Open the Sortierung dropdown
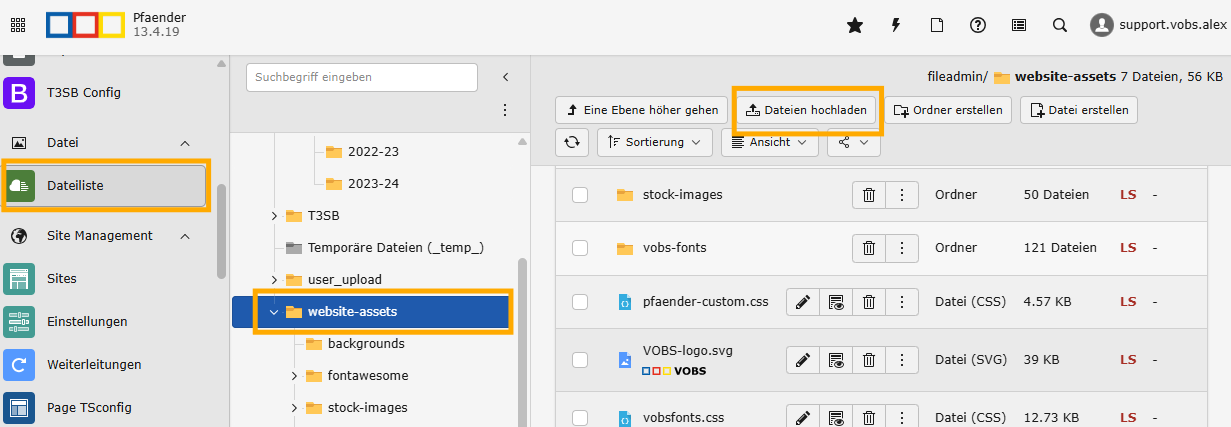This screenshot has width=1231, height=427. click(x=655, y=142)
